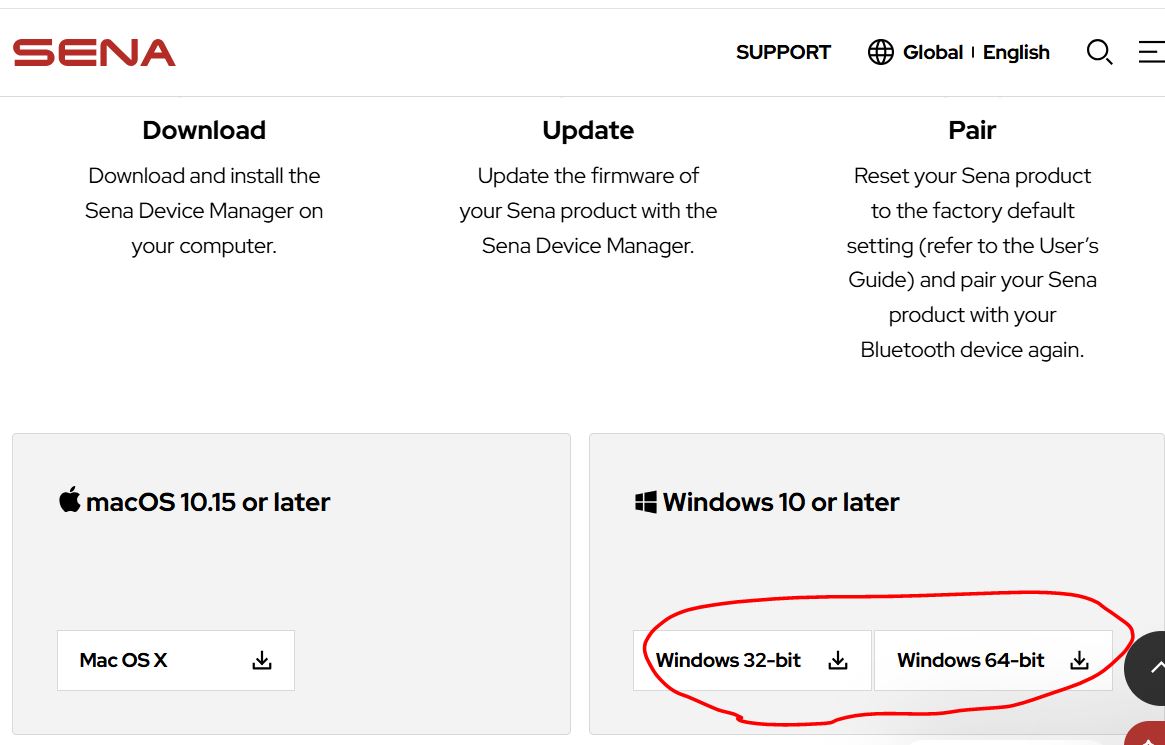Screen dimensions: 1165x745
Task: Change the English language selection
Action: point(1016,53)
